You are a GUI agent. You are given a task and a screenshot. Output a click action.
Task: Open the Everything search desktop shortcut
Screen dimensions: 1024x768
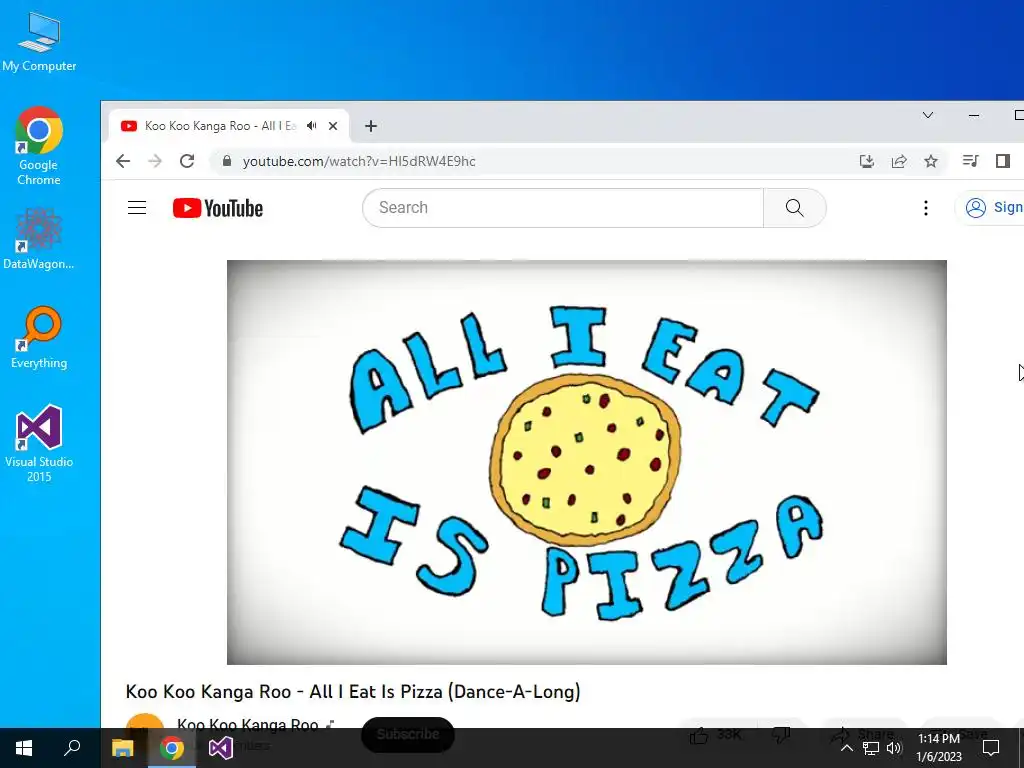coord(39,338)
